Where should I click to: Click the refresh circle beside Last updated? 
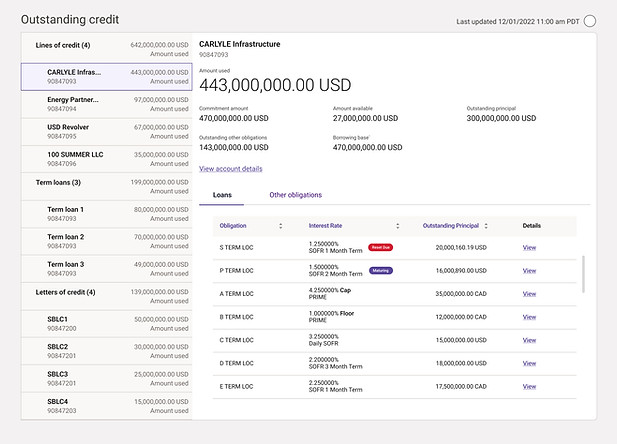coord(589,21)
